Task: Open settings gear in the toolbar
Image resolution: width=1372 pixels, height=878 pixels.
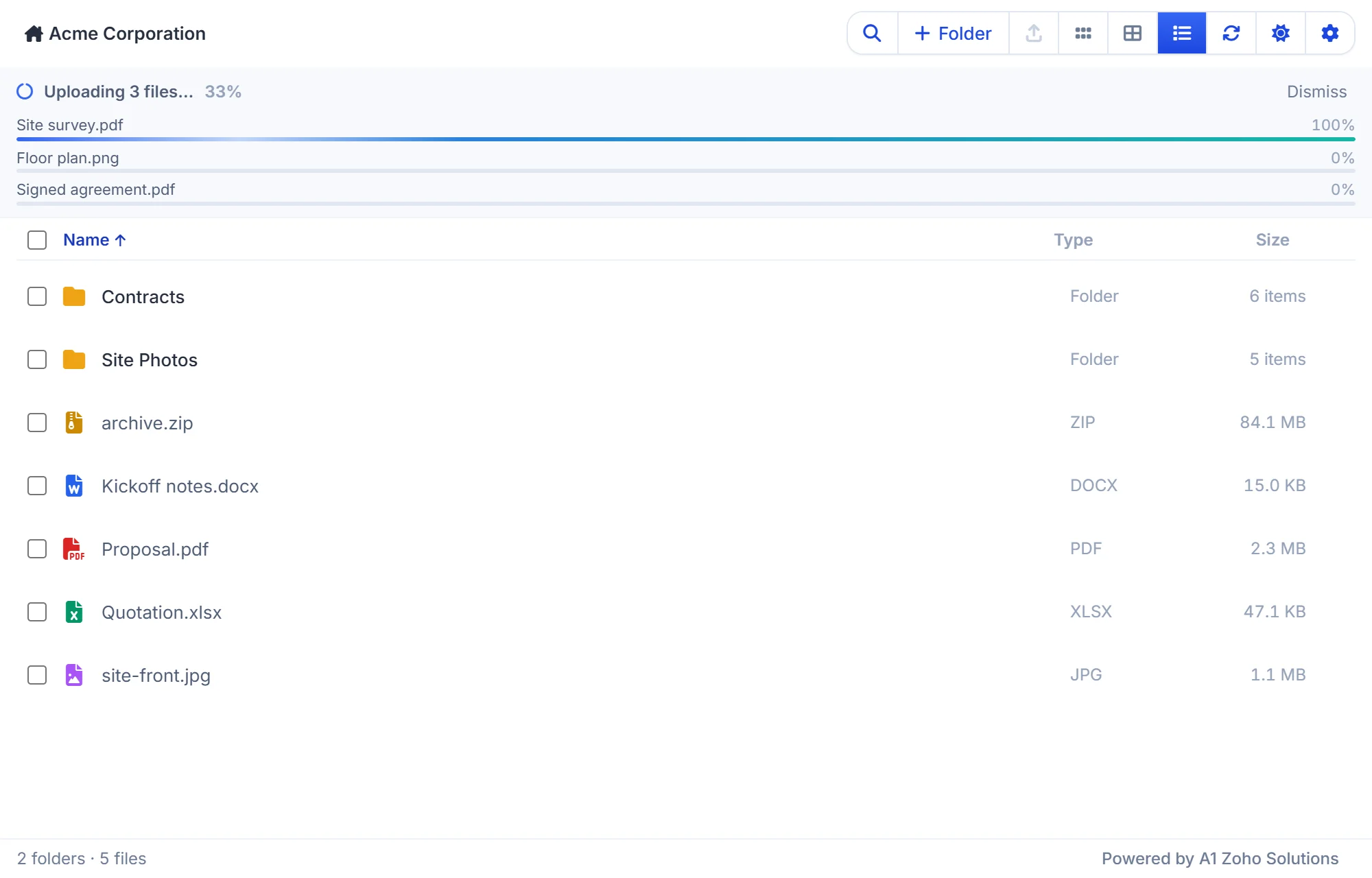Action: click(x=1330, y=33)
